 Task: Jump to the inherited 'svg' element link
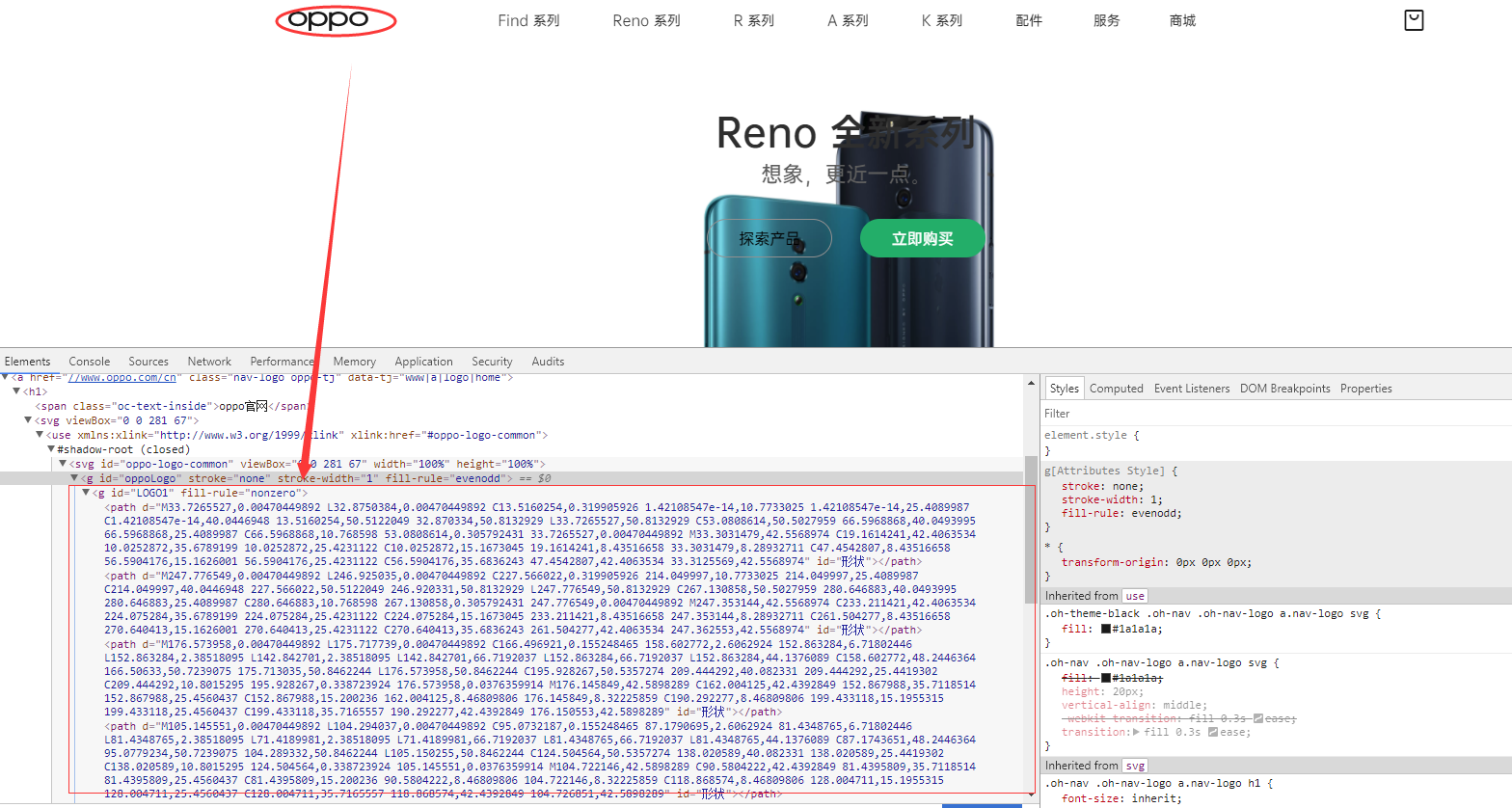(1135, 766)
